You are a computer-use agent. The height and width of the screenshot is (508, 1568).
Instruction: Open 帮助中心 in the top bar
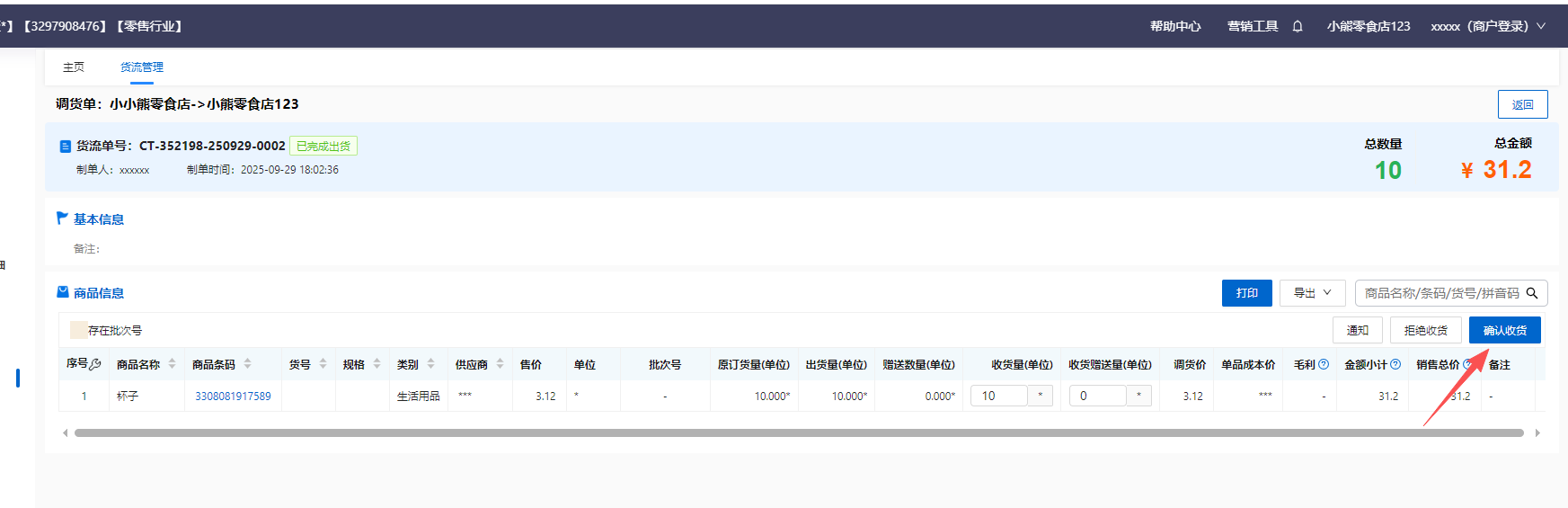click(x=1175, y=26)
